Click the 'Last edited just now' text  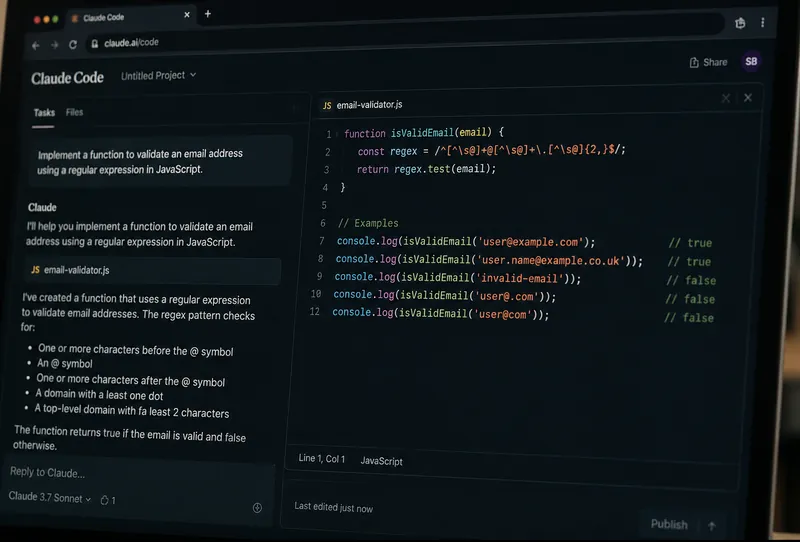point(334,507)
